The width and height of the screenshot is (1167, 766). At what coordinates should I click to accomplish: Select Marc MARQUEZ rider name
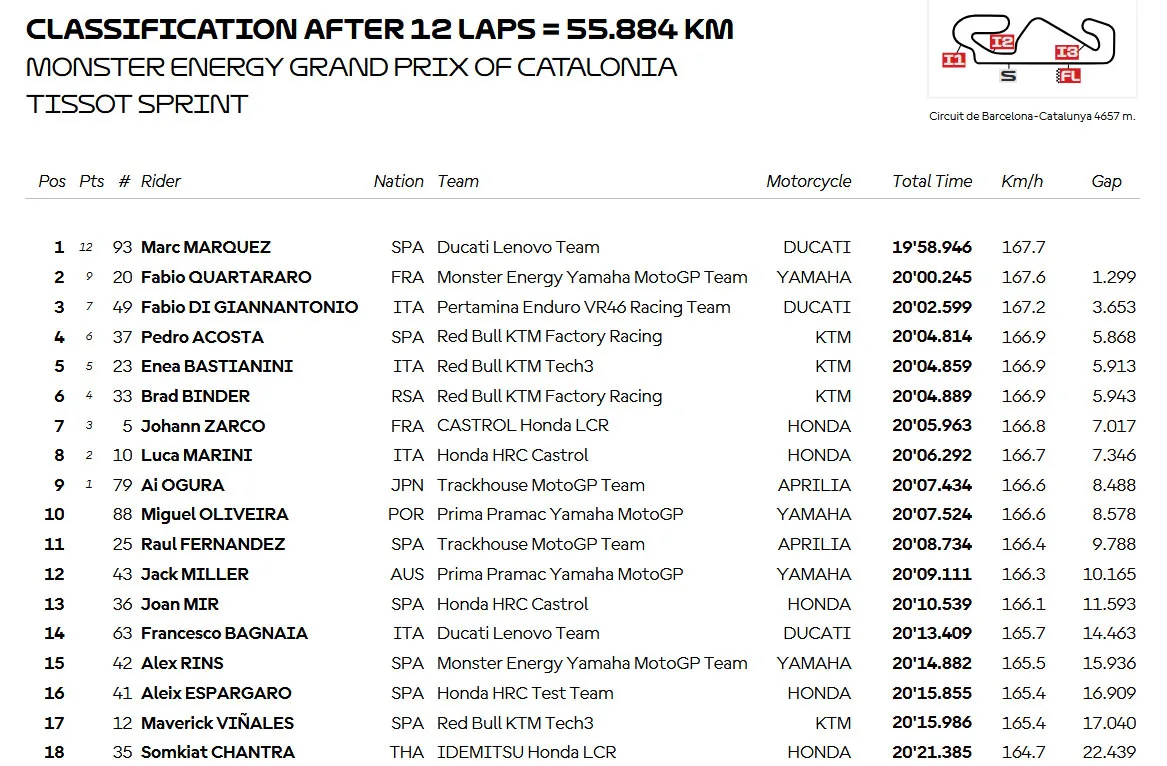click(205, 247)
